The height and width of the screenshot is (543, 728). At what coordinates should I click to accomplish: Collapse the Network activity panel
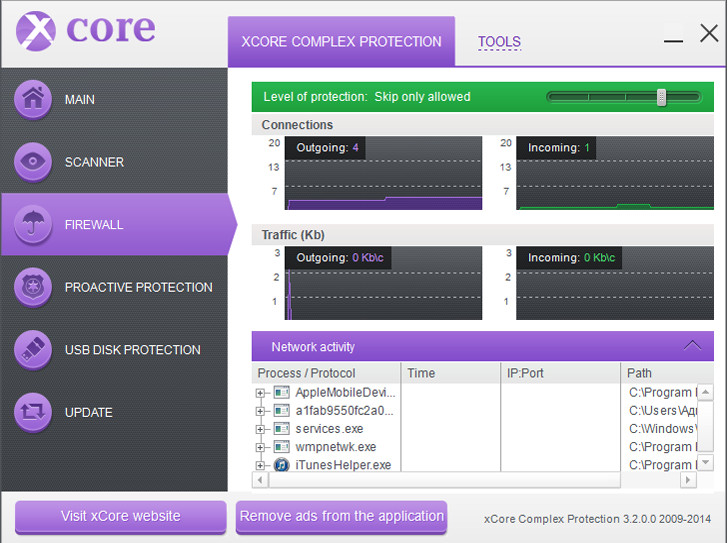[692, 345]
